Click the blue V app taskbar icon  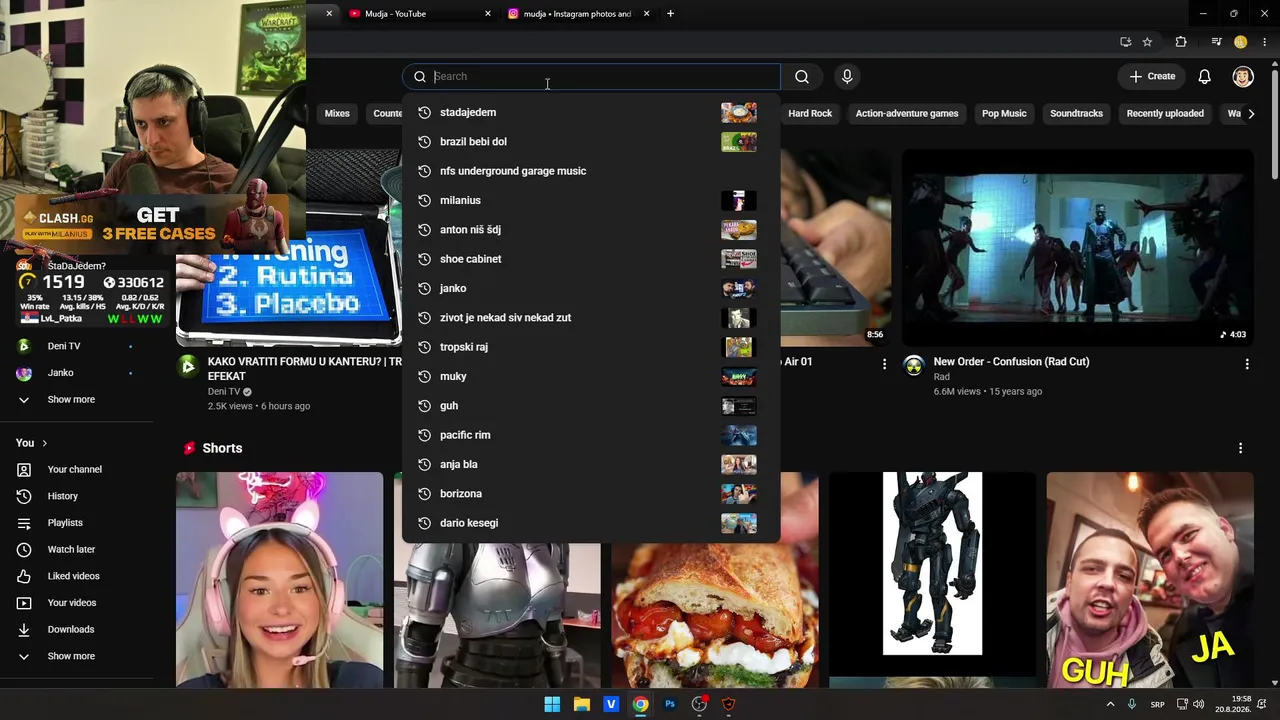(x=611, y=704)
